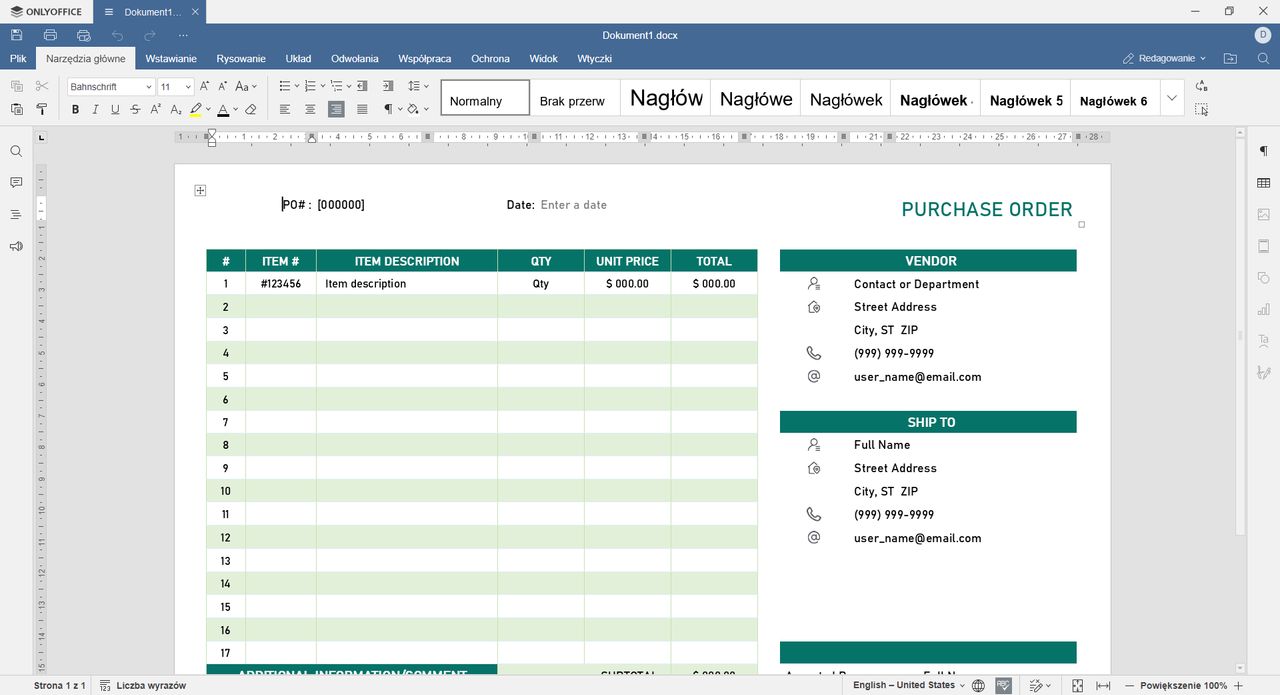Click the Redagowanie editing mode button
Image resolution: width=1280 pixels, height=695 pixels.
pyautogui.click(x=1164, y=59)
